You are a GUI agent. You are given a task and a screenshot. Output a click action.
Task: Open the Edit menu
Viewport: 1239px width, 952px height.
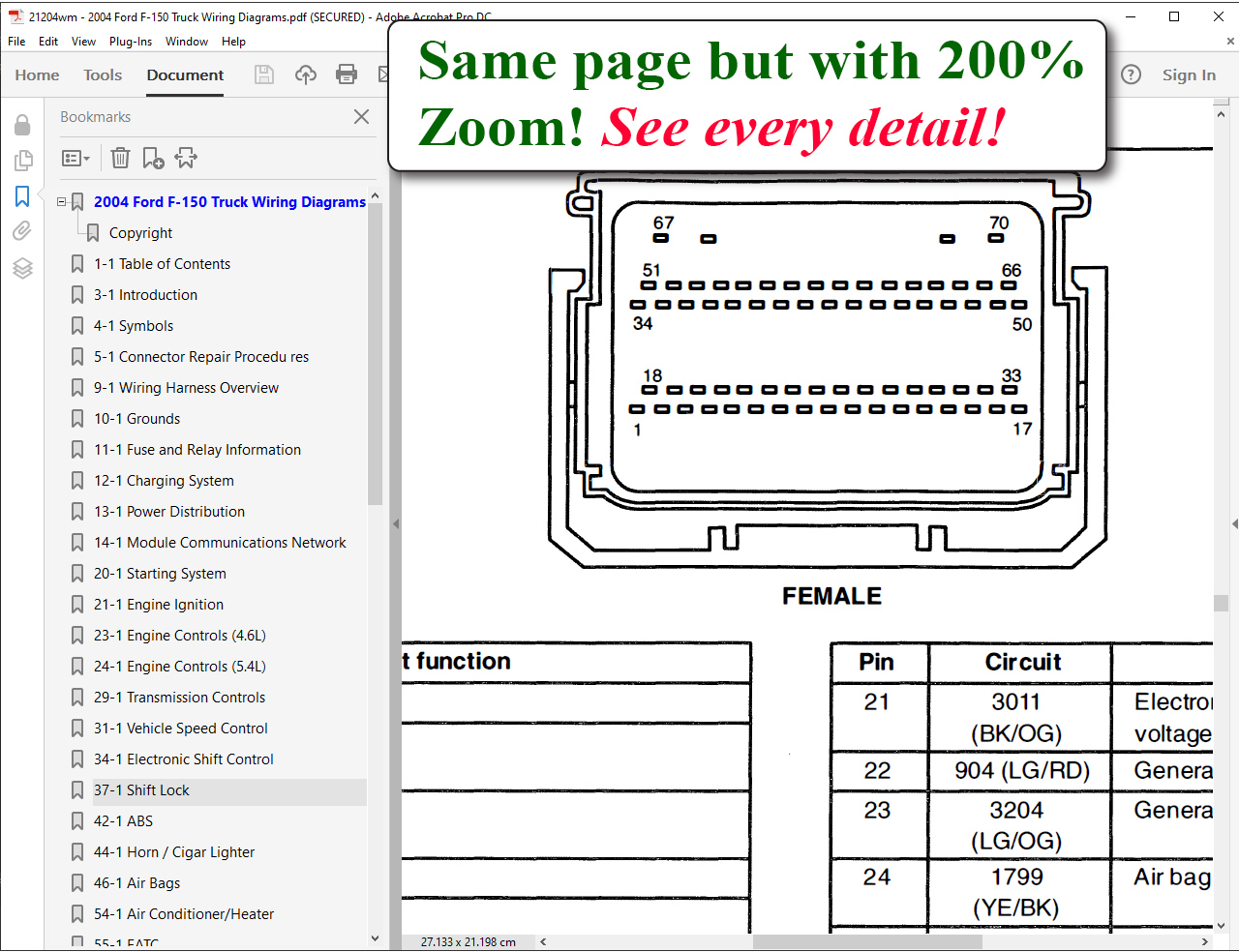pos(48,42)
